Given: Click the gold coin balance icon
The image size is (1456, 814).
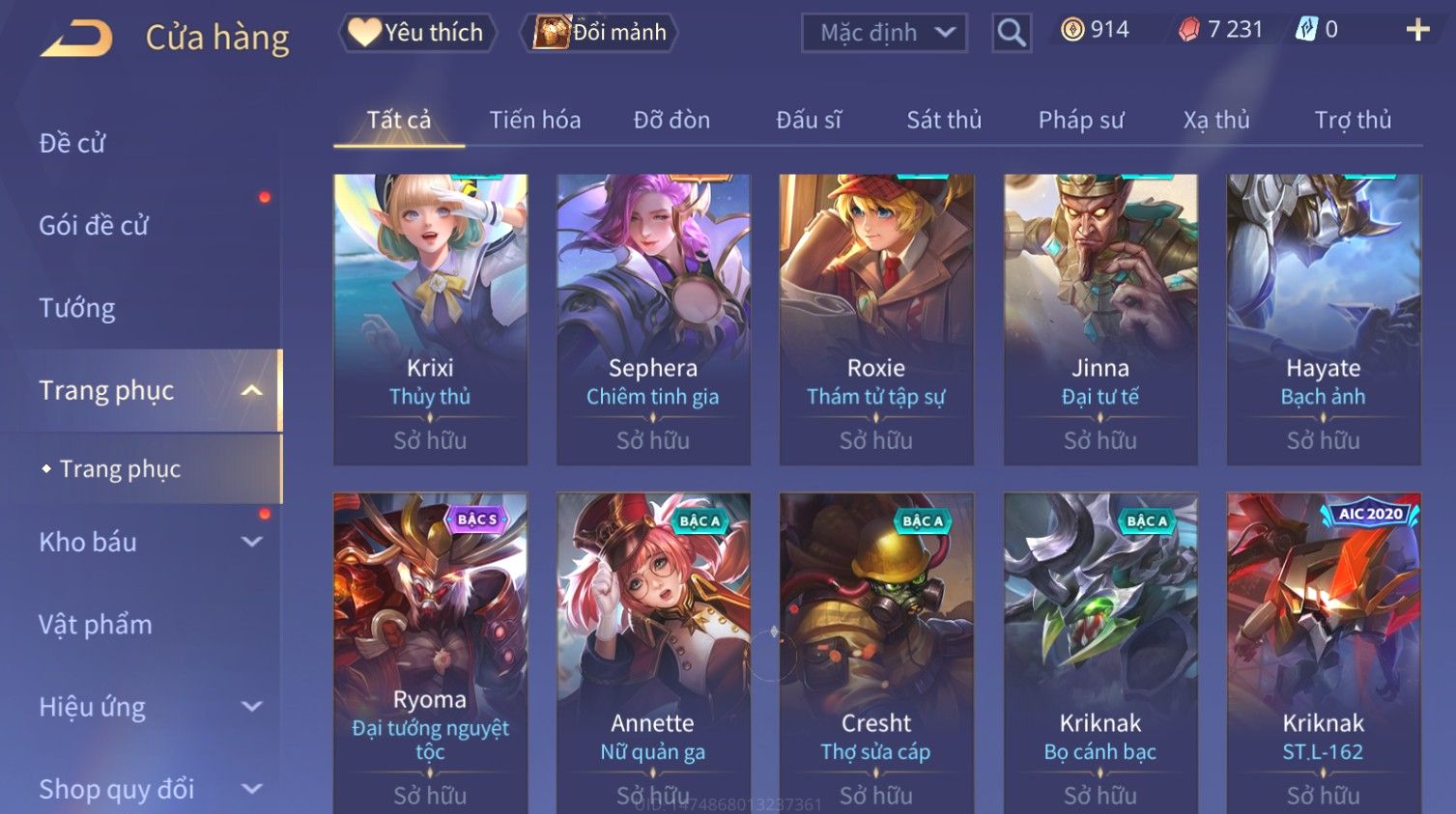Looking at the screenshot, I should click(1072, 30).
